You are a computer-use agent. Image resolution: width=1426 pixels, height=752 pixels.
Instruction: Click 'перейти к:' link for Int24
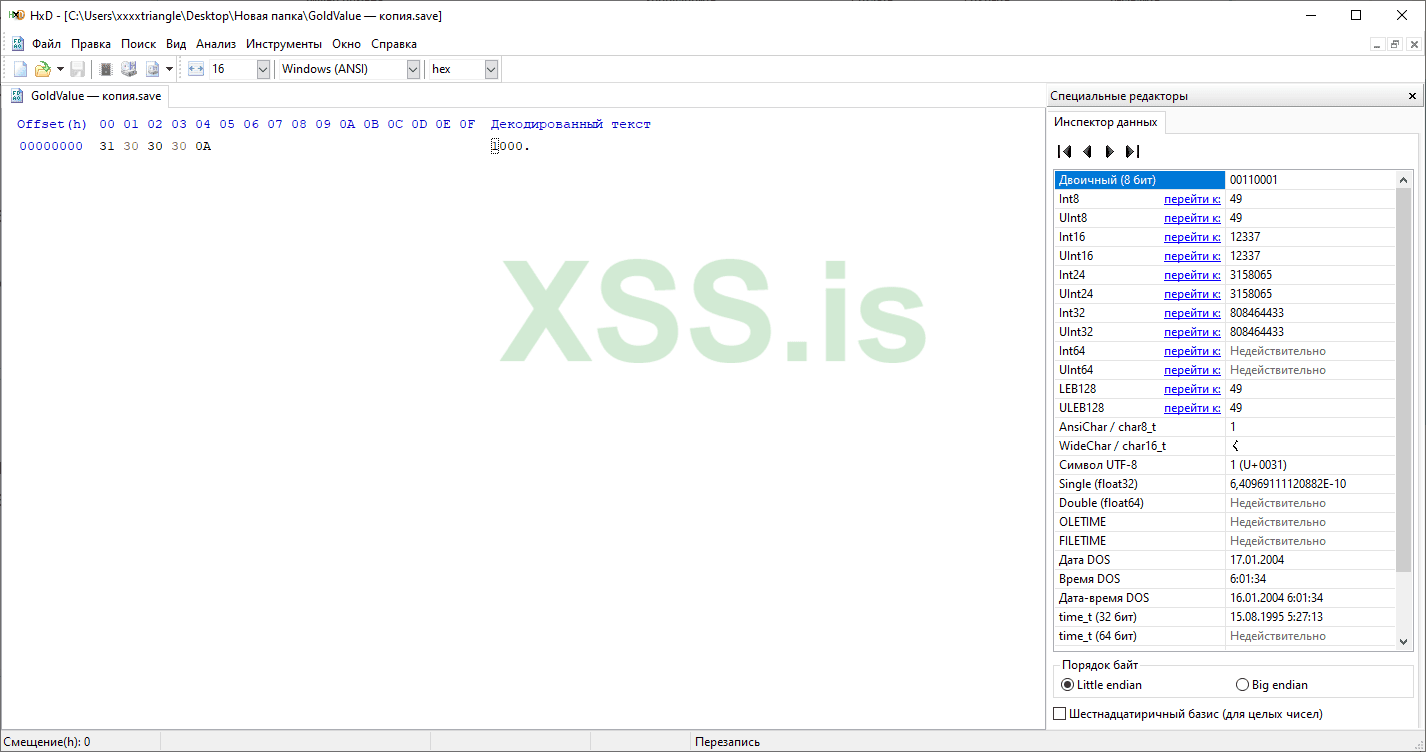click(1192, 275)
